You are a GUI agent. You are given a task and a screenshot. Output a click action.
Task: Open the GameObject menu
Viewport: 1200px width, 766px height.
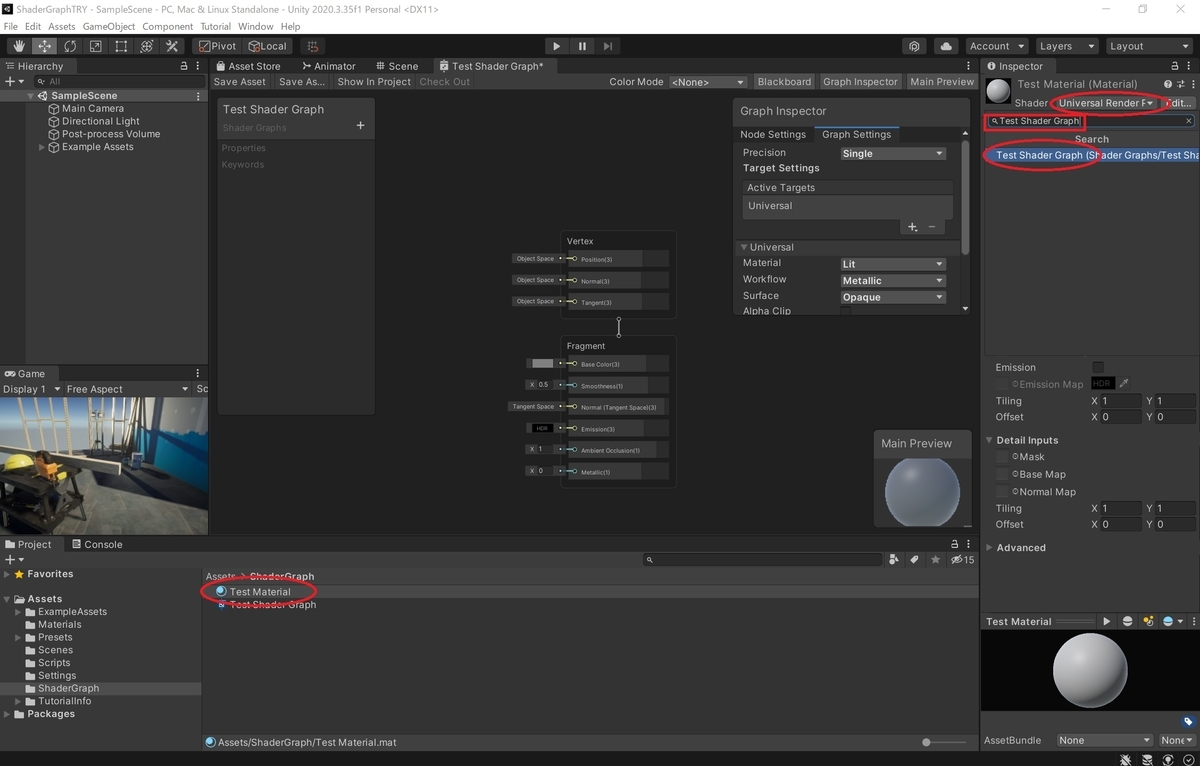109,26
